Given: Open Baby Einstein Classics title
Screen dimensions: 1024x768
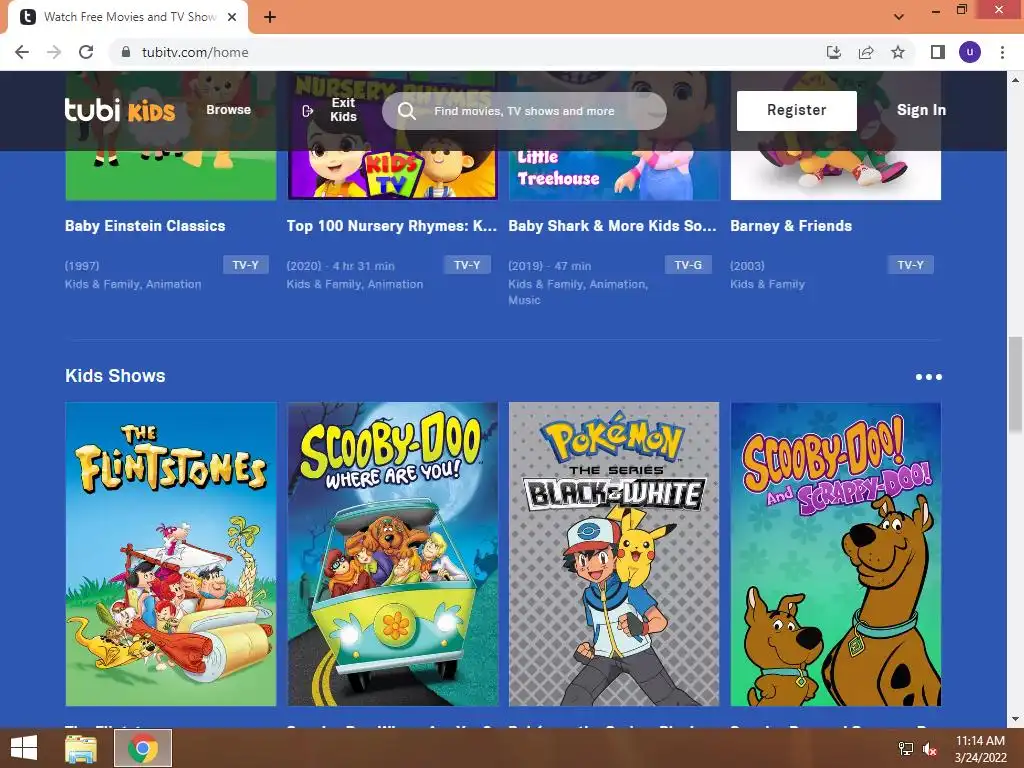Looking at the screenshot, I should [x=145, y=226].
